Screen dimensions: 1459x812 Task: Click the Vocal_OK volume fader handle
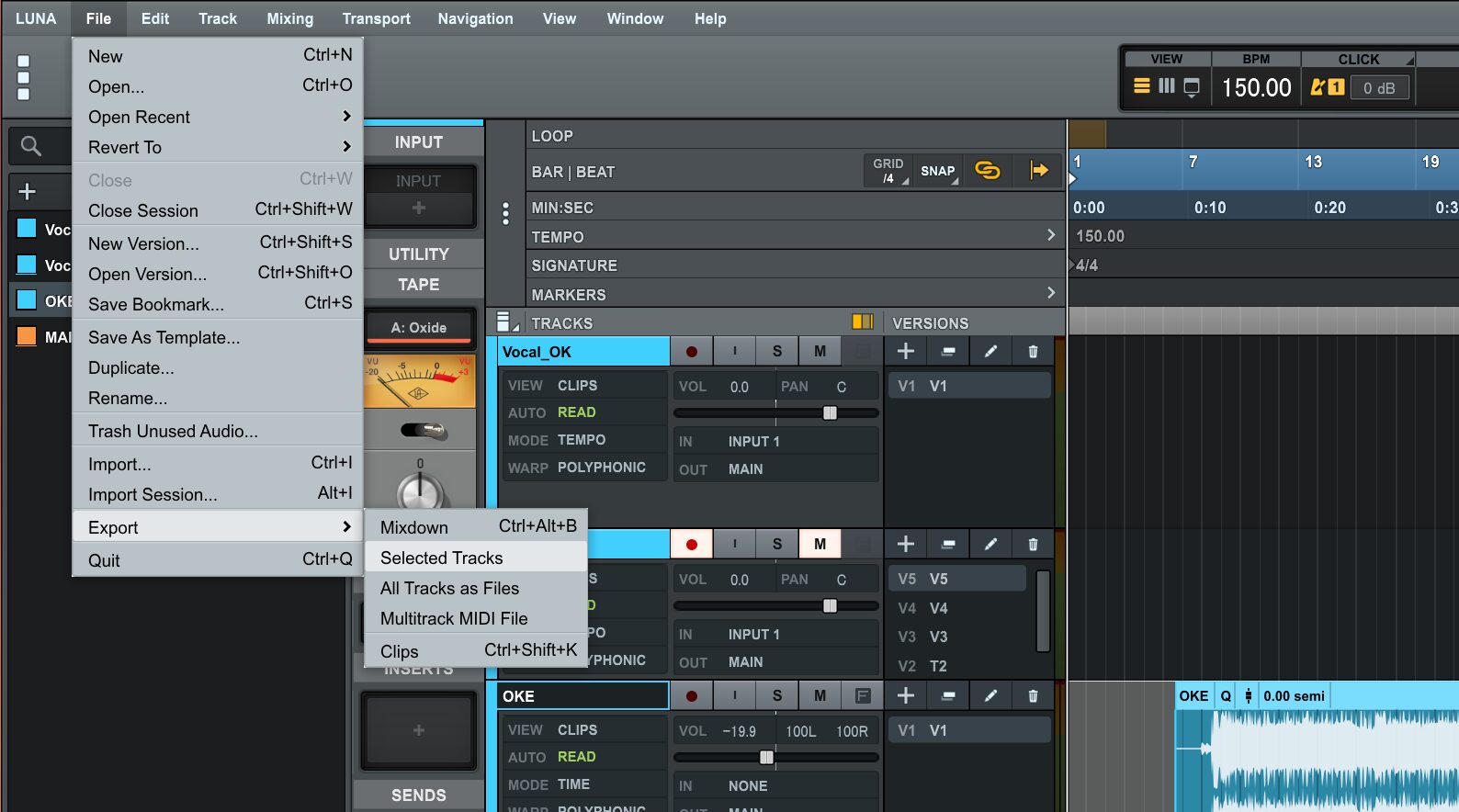click(830, 412)
